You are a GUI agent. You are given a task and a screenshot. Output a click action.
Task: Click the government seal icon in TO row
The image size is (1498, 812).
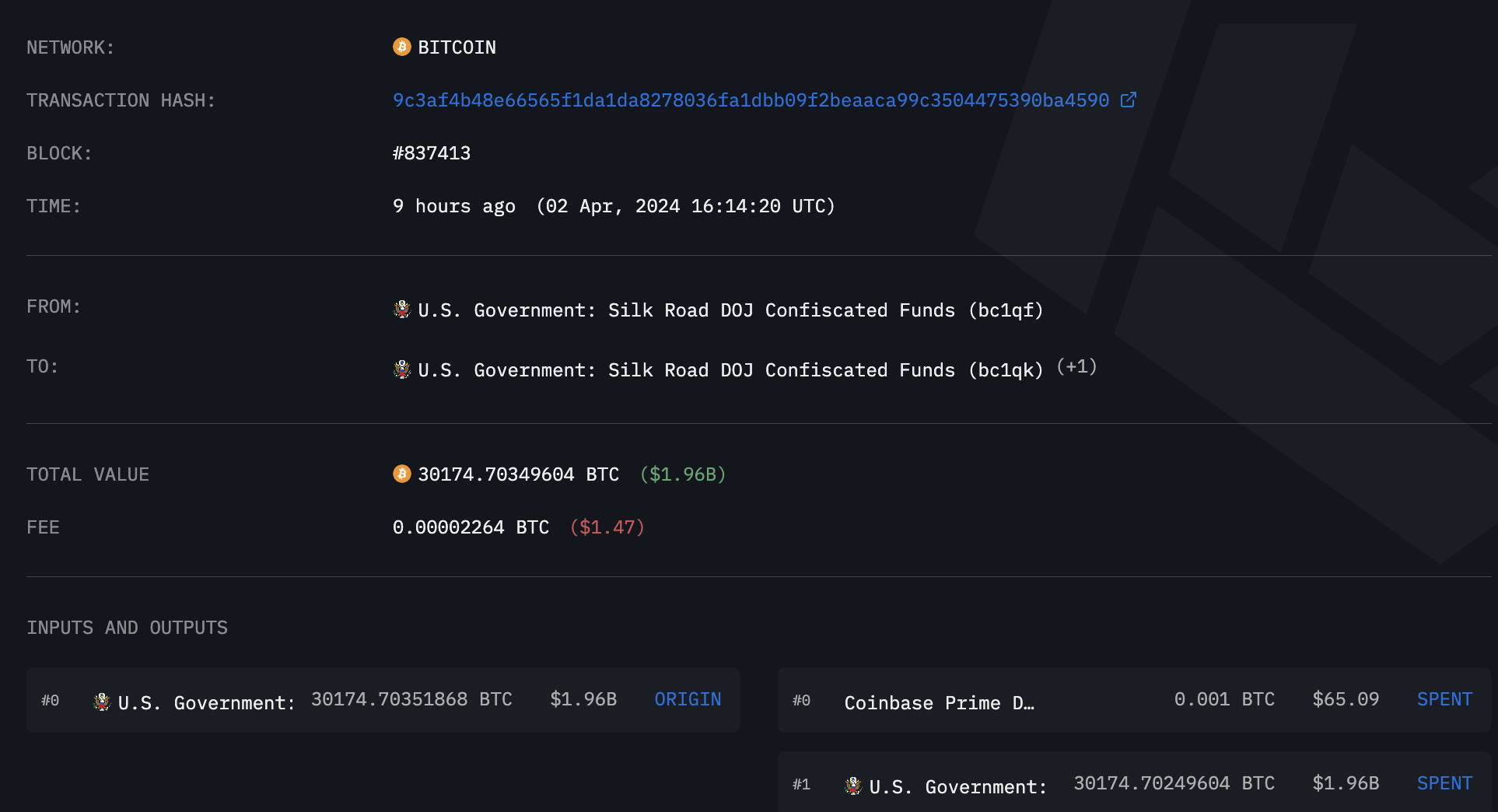(402, 369)
